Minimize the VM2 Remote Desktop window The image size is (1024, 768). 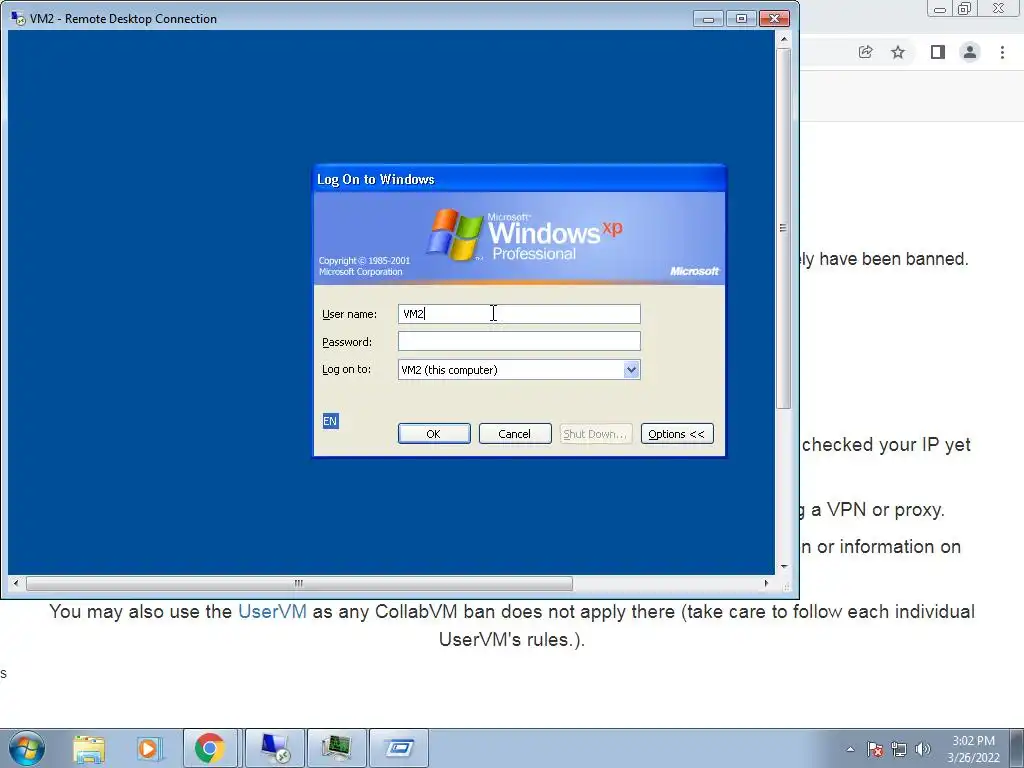(x=708, y=18)
